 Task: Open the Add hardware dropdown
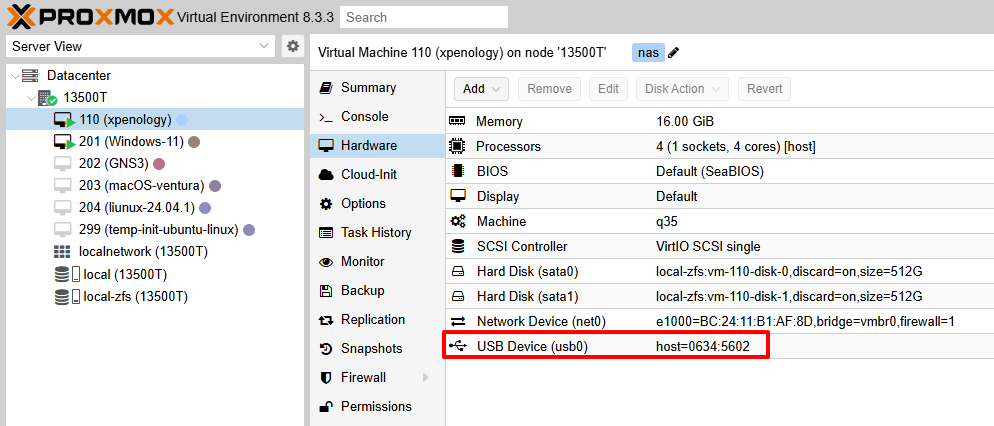[481, 89]
